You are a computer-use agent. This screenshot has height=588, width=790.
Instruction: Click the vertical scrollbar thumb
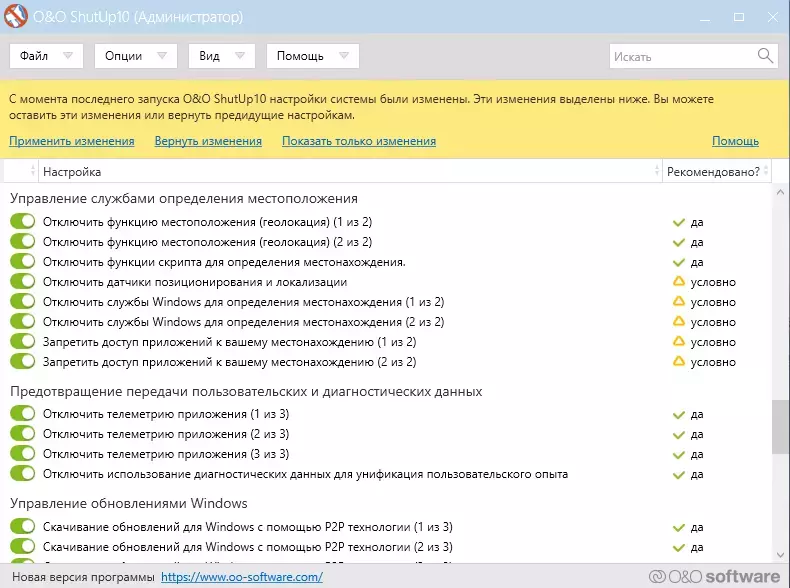tap(780, 427)
